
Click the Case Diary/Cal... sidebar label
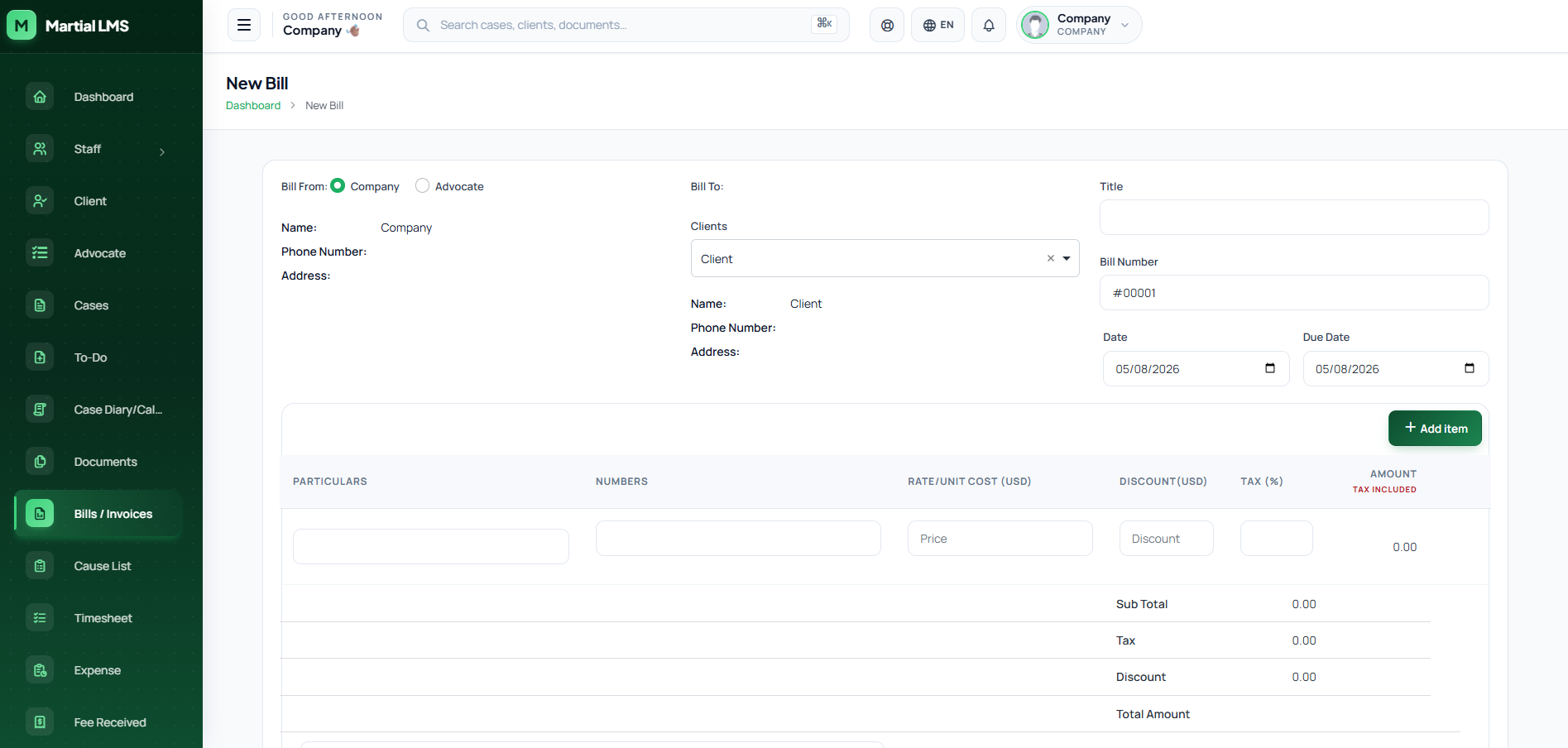[118, 410]
